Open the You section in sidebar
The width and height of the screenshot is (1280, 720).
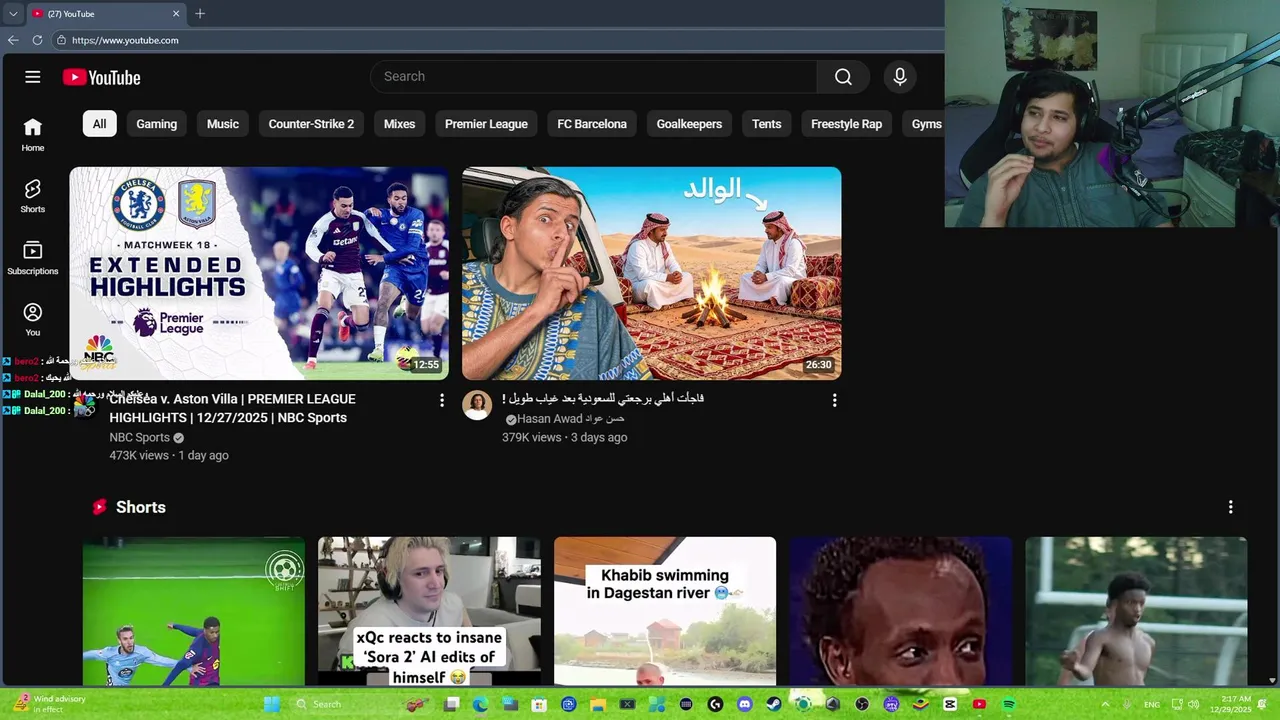(33, 320)
